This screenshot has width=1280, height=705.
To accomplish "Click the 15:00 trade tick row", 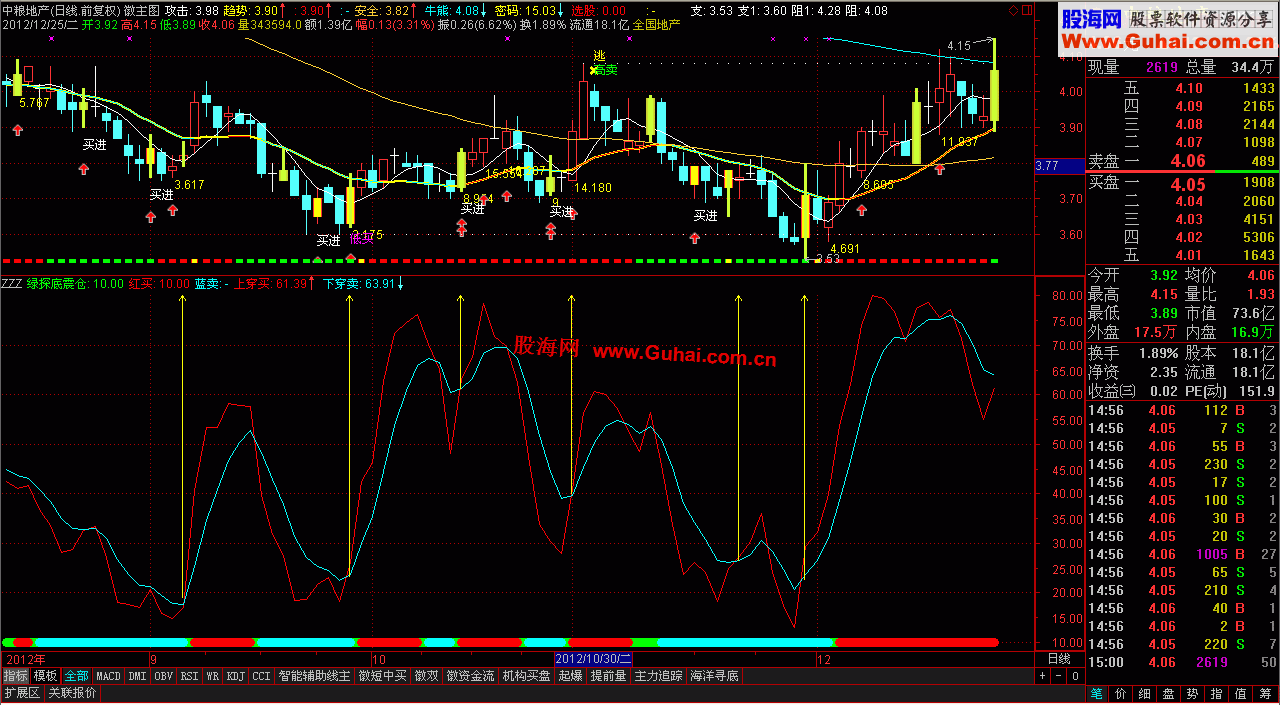I will pyautogui.click(x=1182, y=661).
